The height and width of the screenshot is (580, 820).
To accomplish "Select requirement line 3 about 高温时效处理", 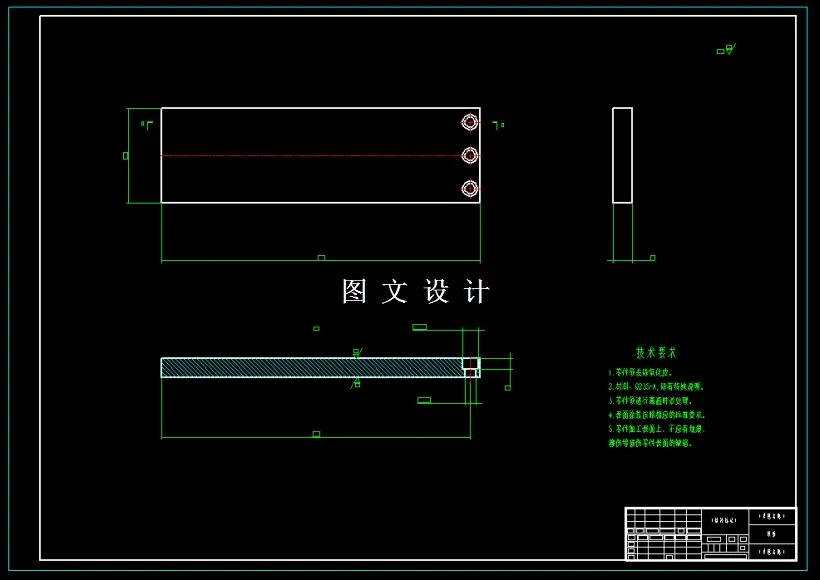I will 650,401.
